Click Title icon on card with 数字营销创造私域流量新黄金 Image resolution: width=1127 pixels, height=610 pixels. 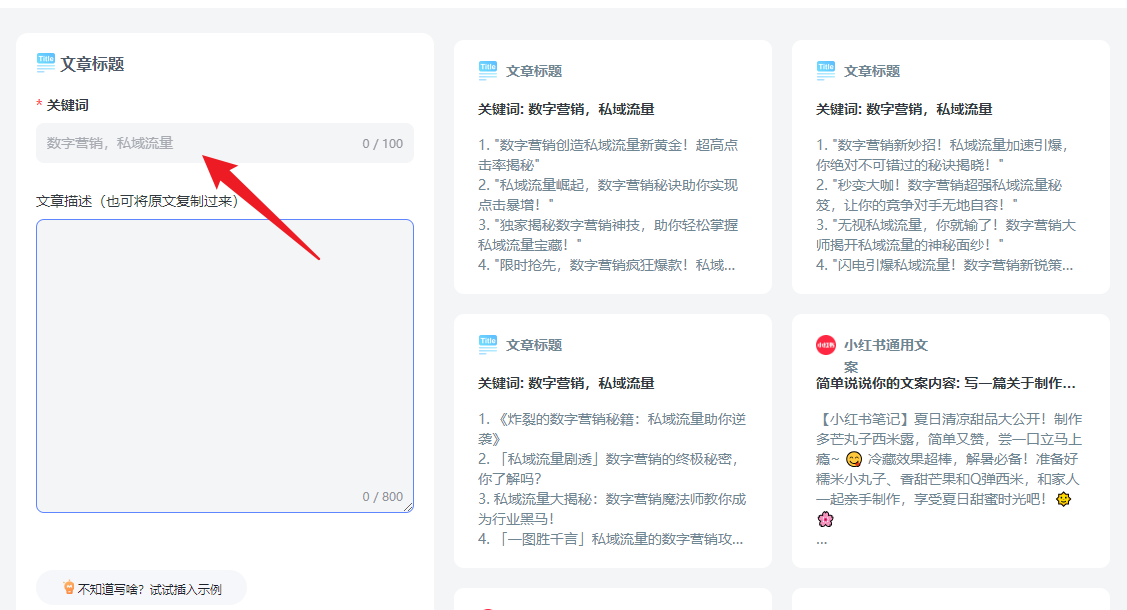(x=487, y=70)
